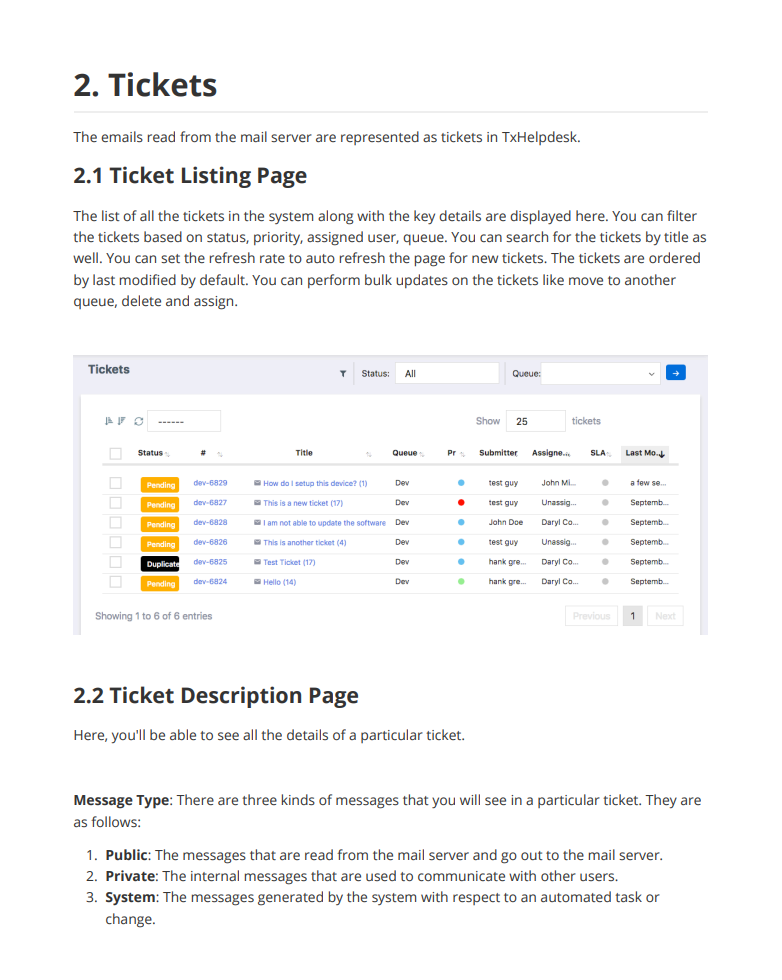Screen dimensions: 782x980
Task: Open ticket link dev-6824
Action: (211, 582)
